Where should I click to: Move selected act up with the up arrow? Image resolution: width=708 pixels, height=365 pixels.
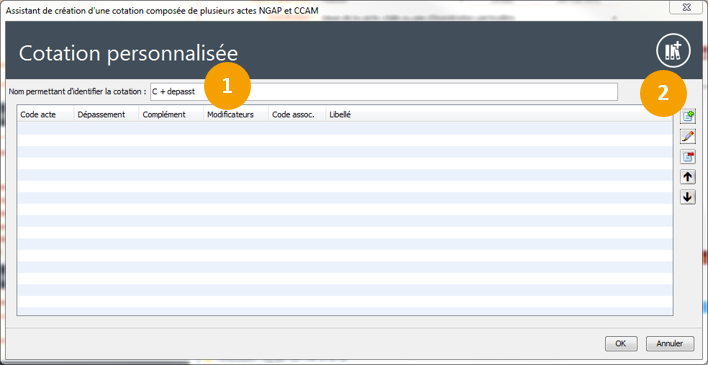688,177
